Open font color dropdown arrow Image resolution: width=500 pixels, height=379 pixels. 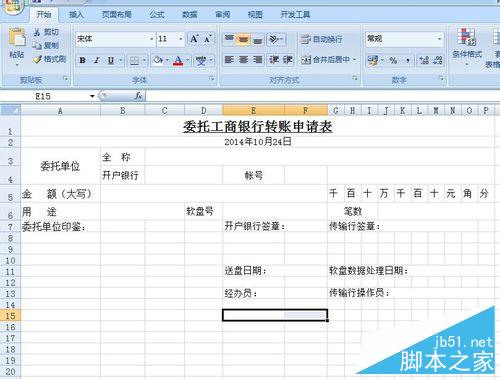[x=188, y=60]
